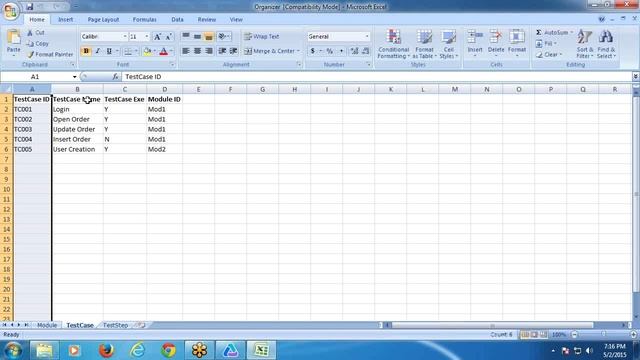Click the Delete cells icon
This screenshot has width=640, height=360.
pyautogui.click(x=496, y=37)
